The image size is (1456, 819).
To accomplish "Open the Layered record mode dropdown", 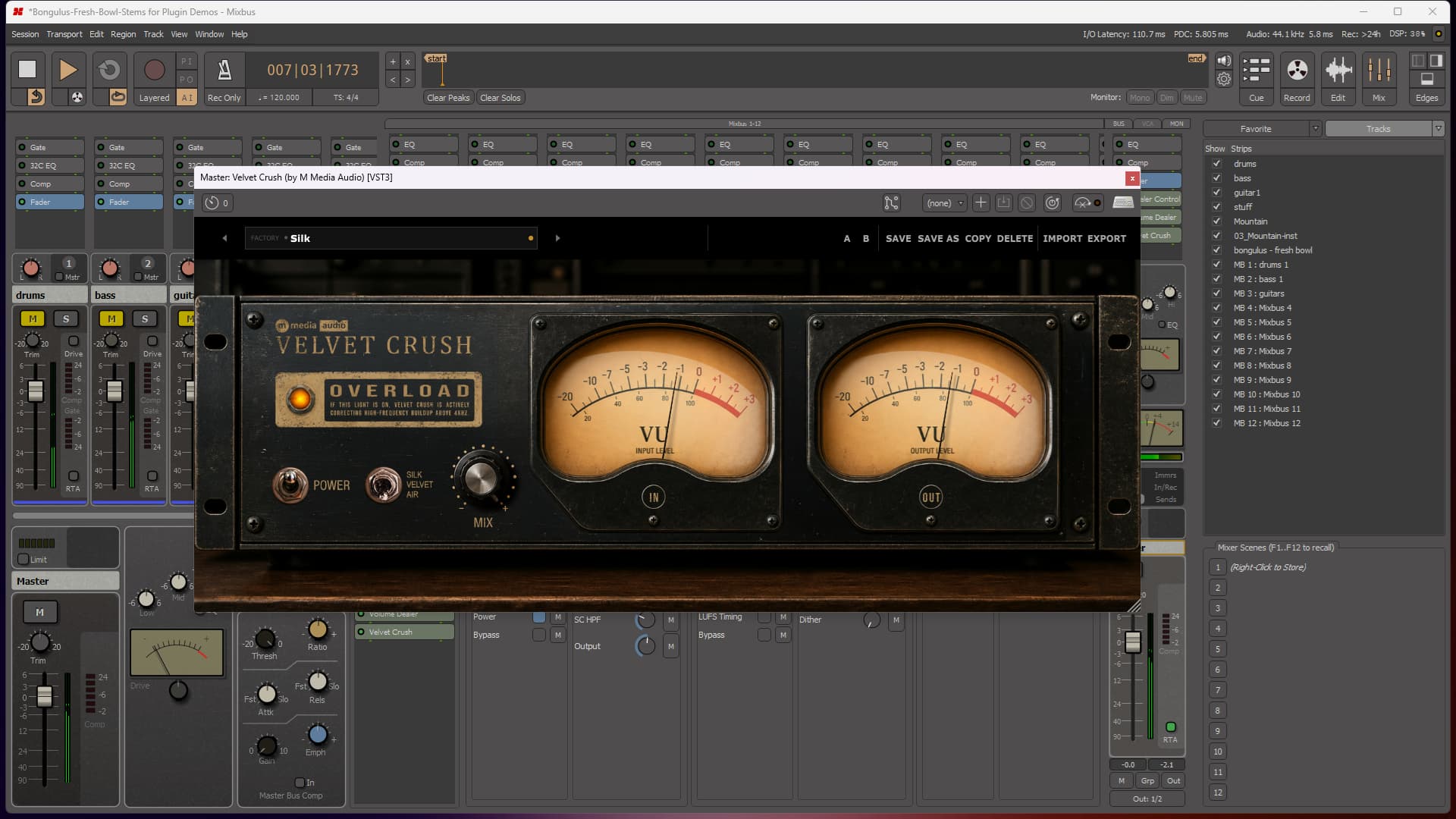I will (154, 98).
